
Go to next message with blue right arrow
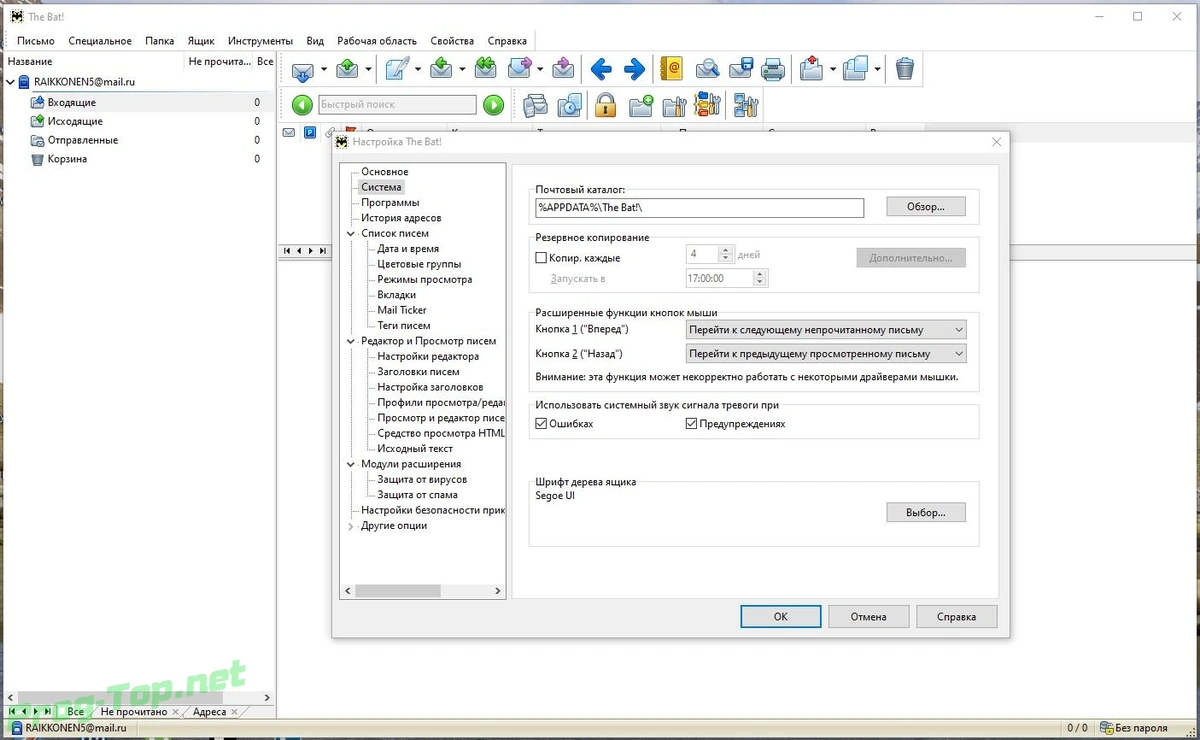click(x=634, y=69)
